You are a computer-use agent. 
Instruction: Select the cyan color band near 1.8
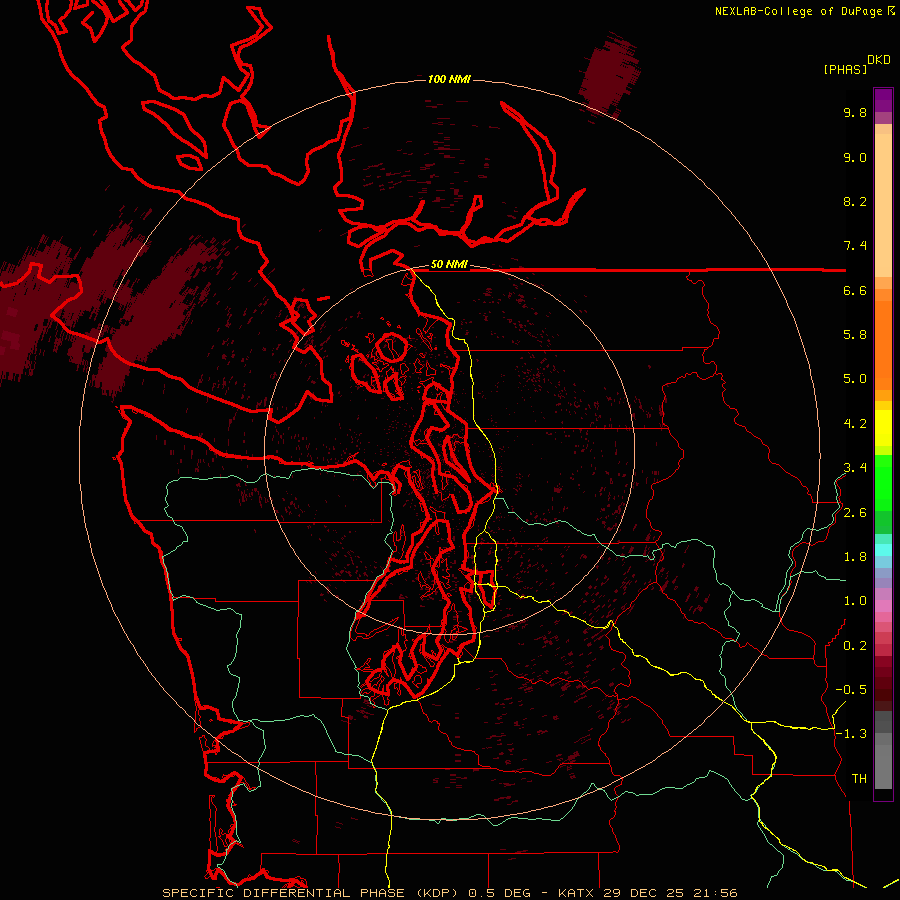coord(883,550)
